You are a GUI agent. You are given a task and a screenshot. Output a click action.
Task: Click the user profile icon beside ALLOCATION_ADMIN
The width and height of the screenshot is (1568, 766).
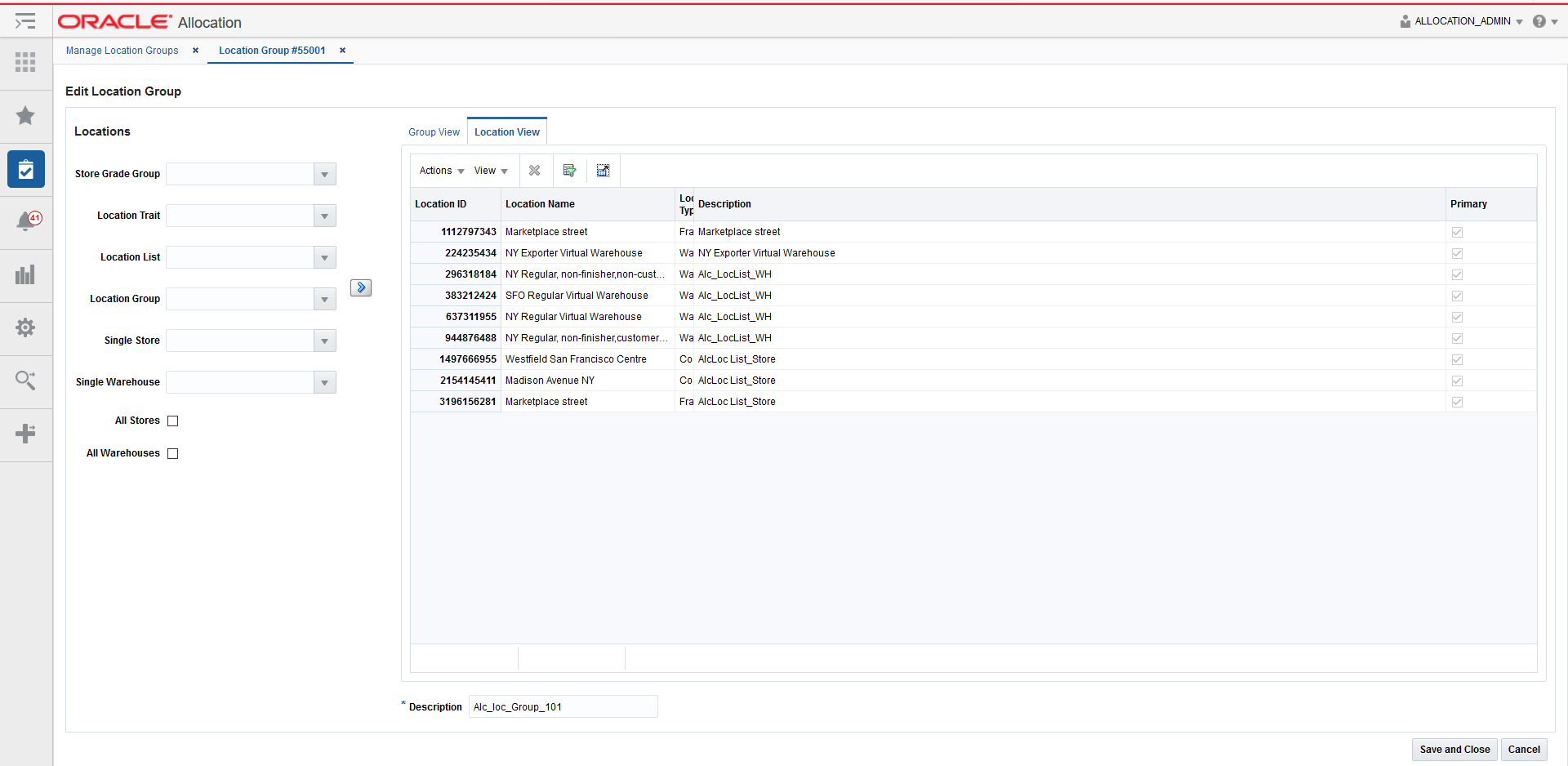(x=1405, y=21)
